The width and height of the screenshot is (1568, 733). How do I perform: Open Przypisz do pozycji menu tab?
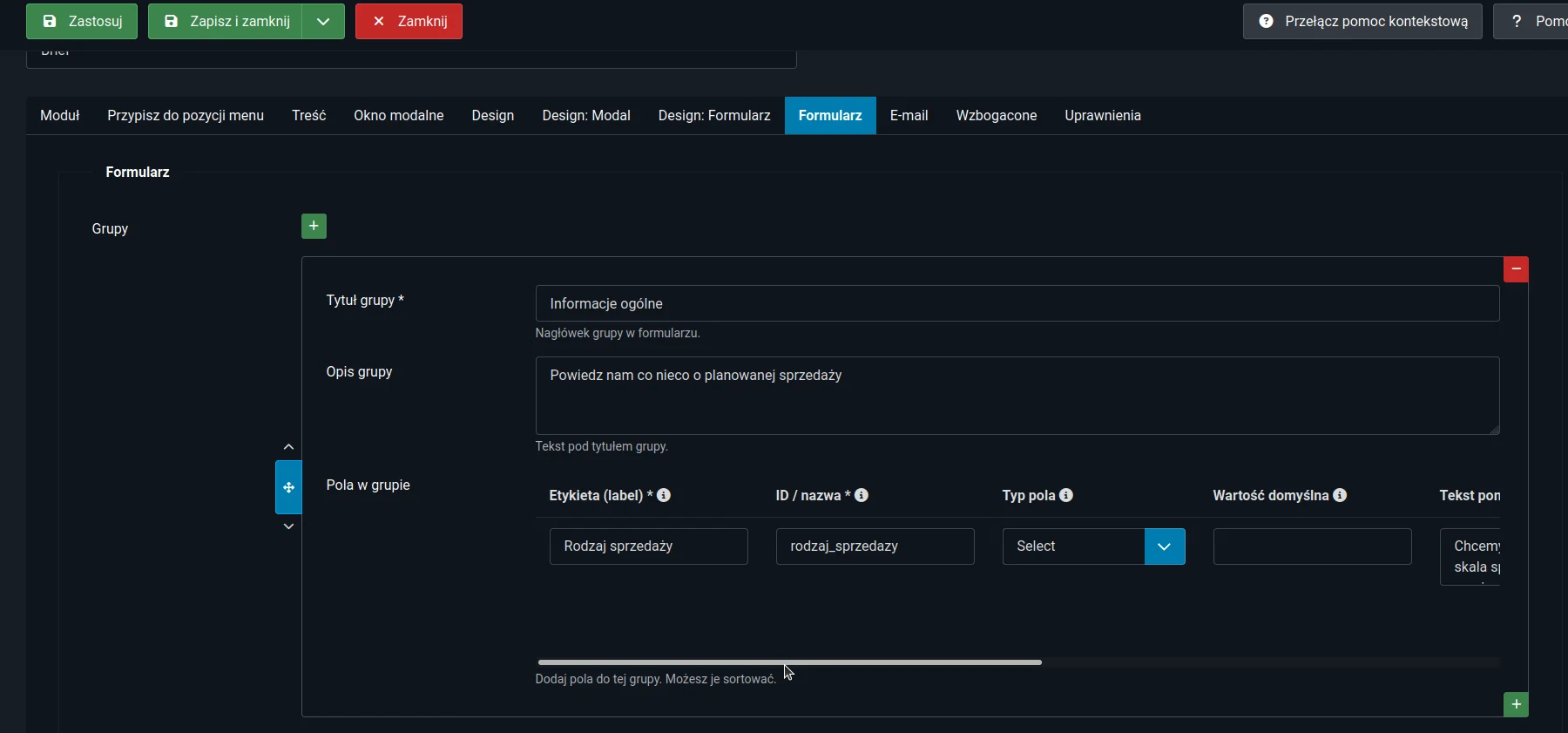pyautogui.click(x=186, y=116)
